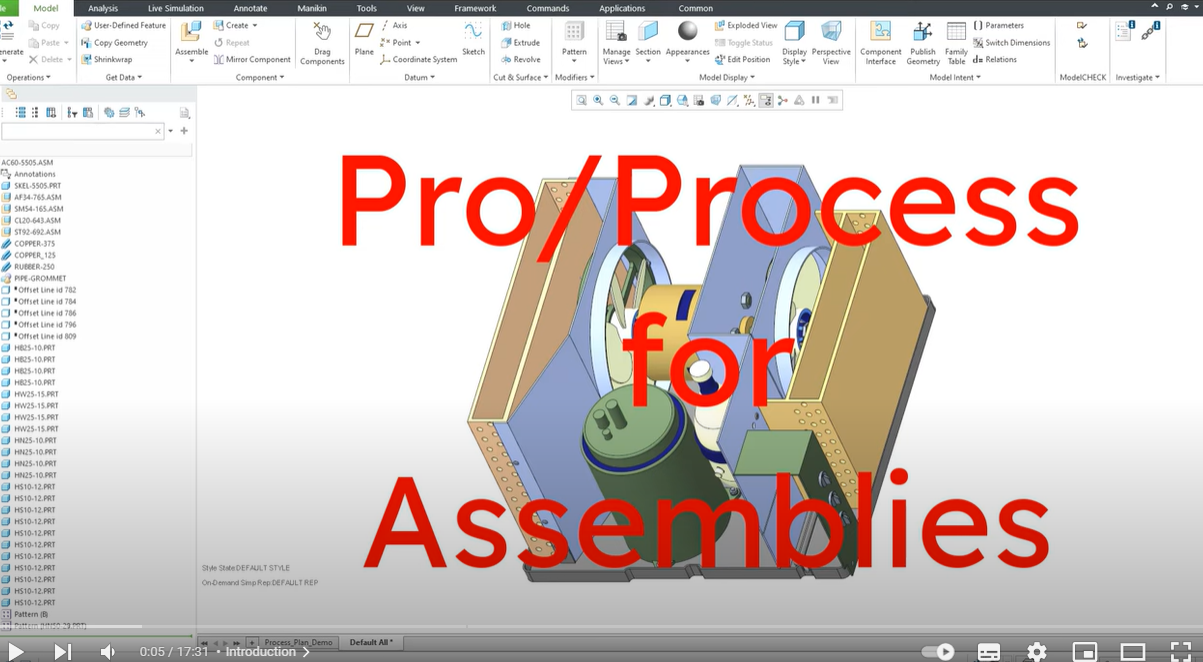Viewport: 1203px width, 662px height.
Task: Skip to next video
Action: coord(62,652)
